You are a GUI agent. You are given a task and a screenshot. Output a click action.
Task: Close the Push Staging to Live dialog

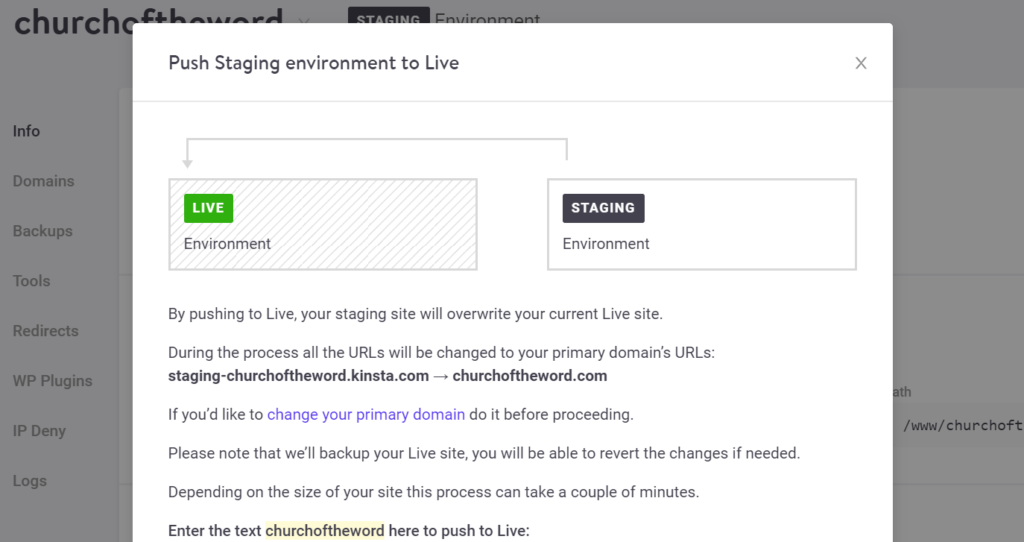pos(860,63)
